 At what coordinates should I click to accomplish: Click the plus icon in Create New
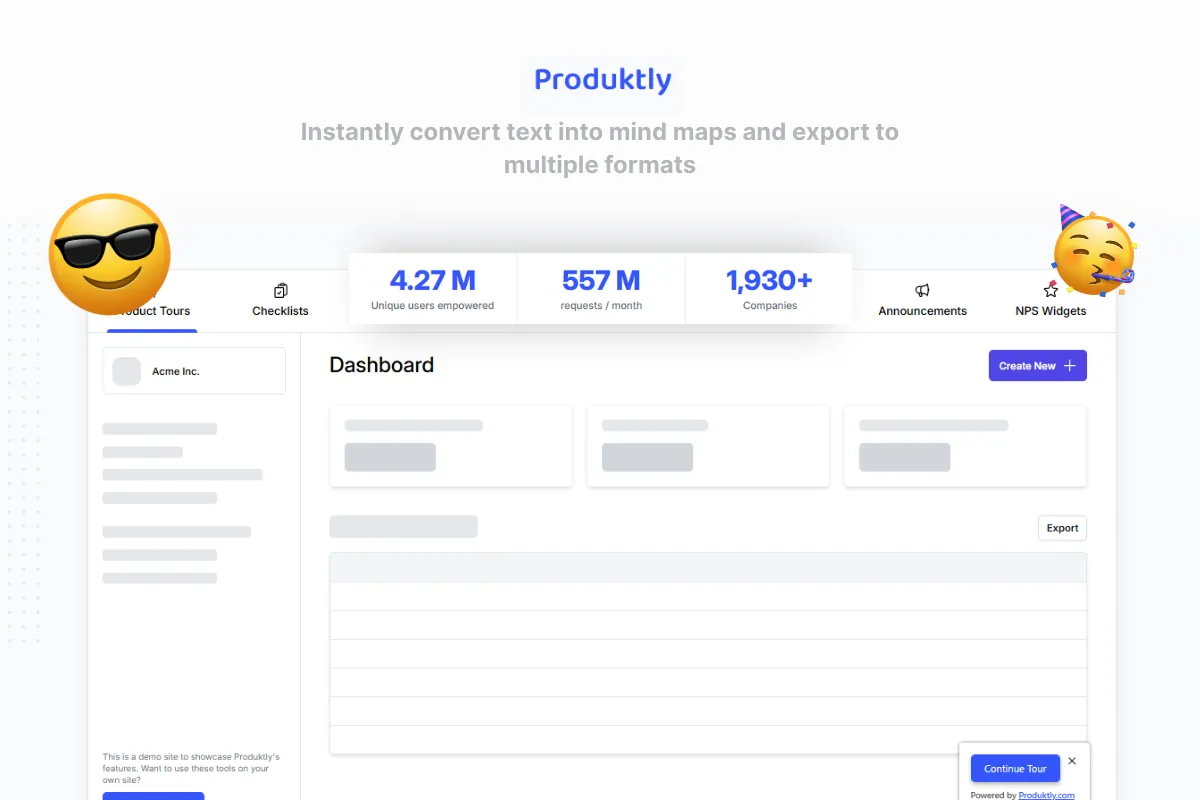tap(1069, 366)
